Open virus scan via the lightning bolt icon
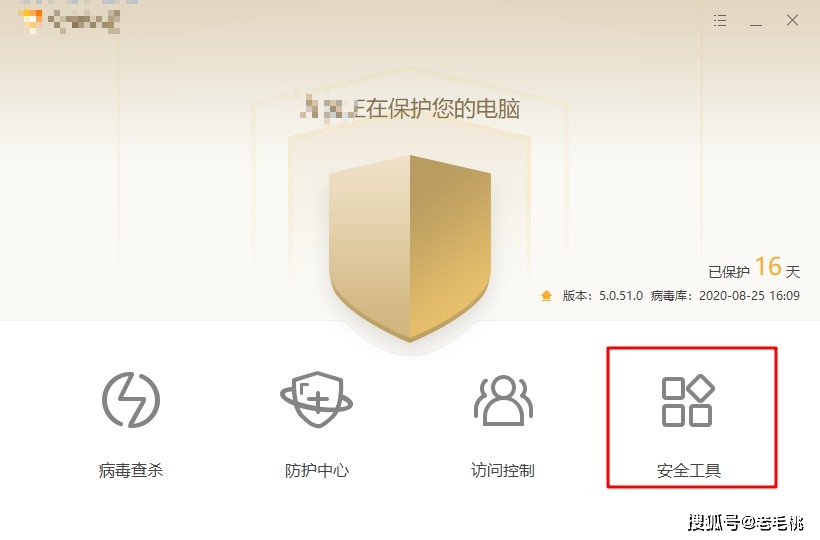The height and width of the screenshot is (540, 820). click(x=131, y=399)
